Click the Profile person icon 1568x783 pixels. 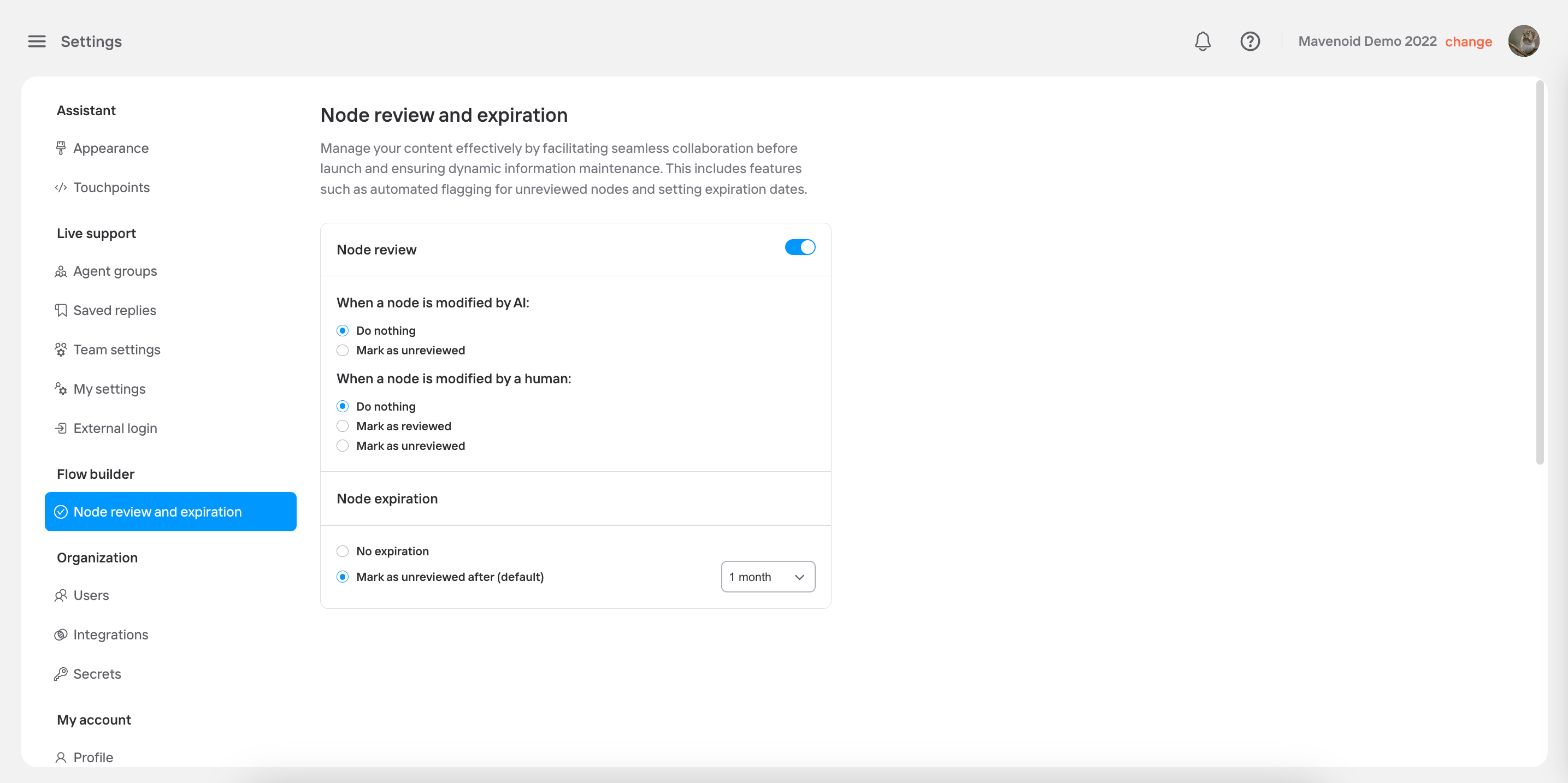coord(61,757)
